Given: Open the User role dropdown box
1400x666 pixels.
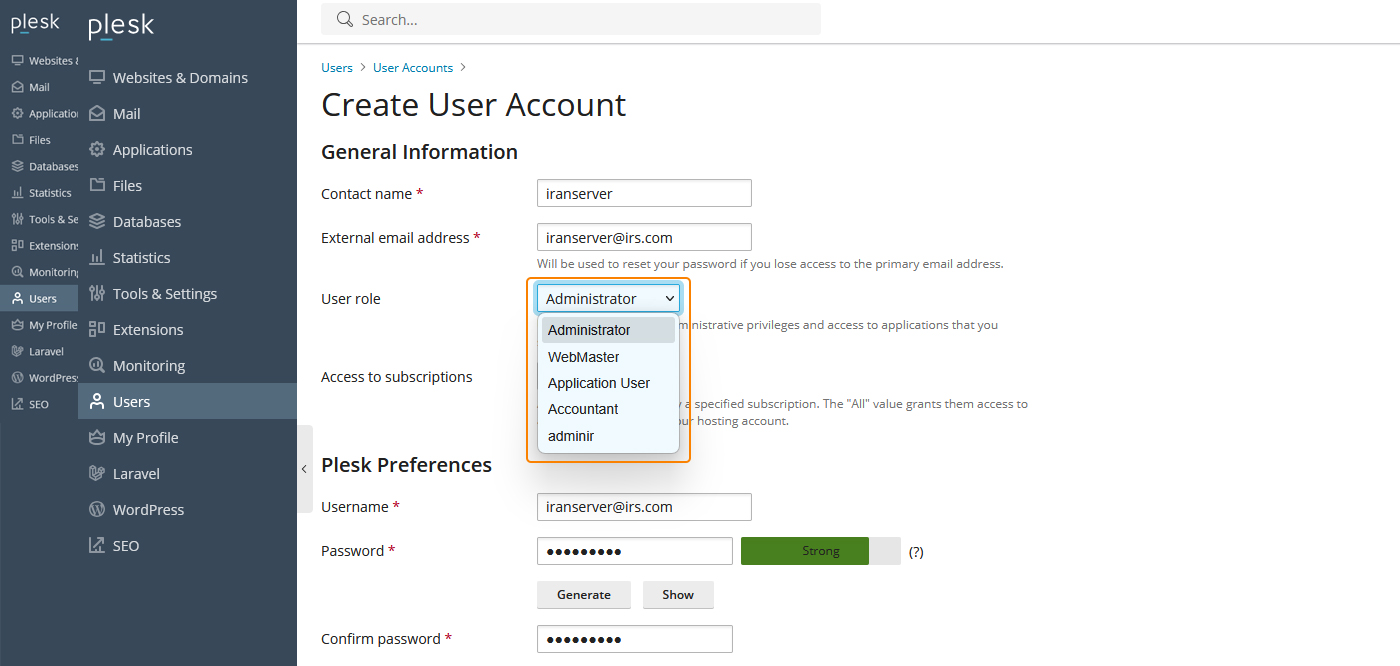Looking at the screenshot, I should pyautogui.click(x=608, y=299).
